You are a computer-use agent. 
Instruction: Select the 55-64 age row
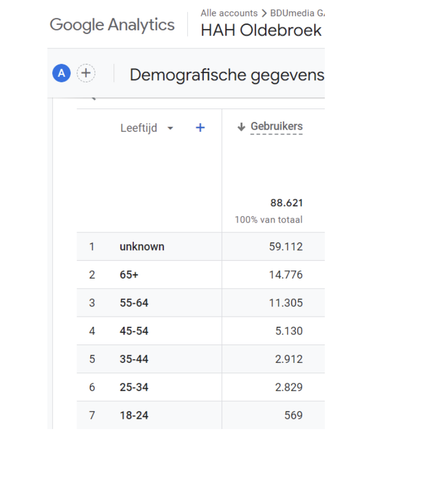click(x=201, y=303)
